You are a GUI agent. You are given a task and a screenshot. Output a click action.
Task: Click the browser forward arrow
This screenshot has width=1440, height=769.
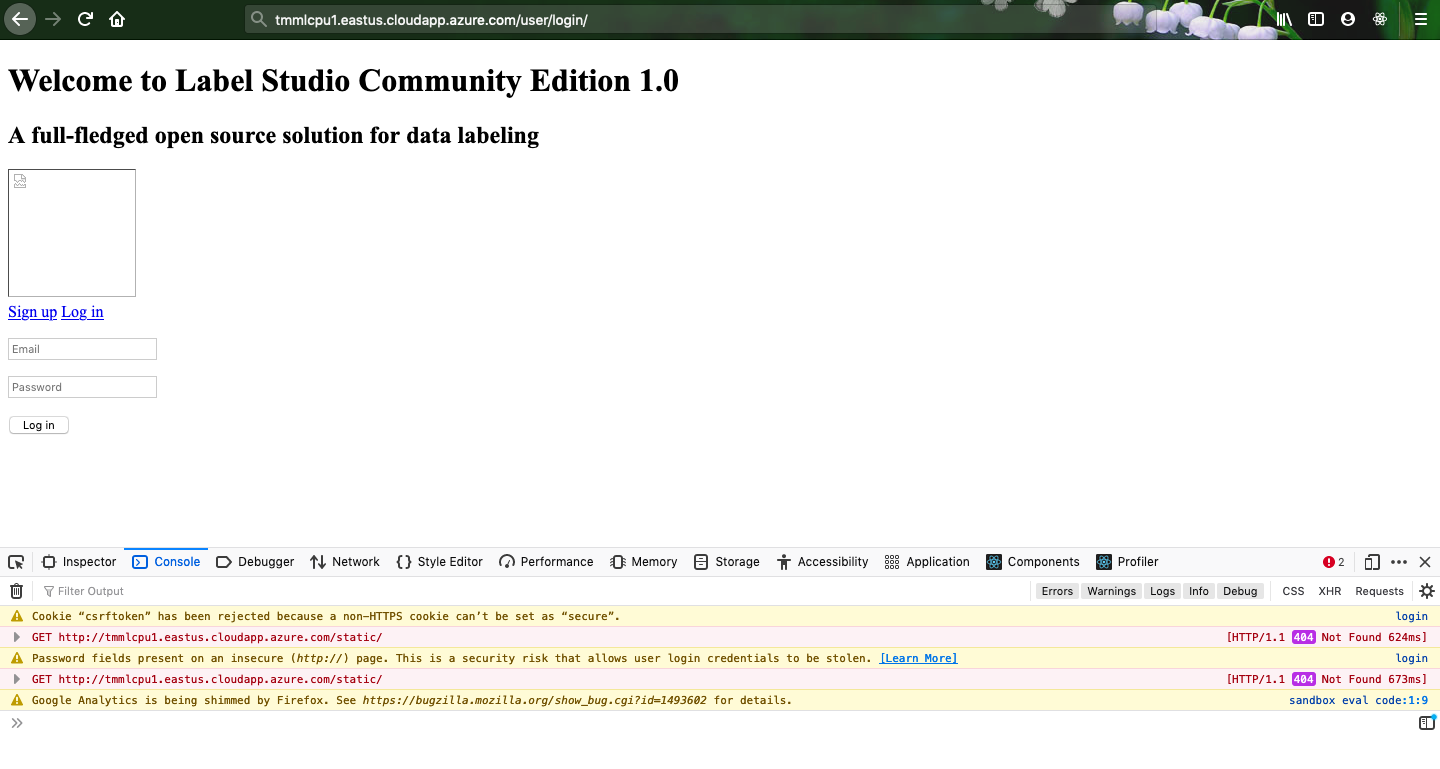pos(53,19)
